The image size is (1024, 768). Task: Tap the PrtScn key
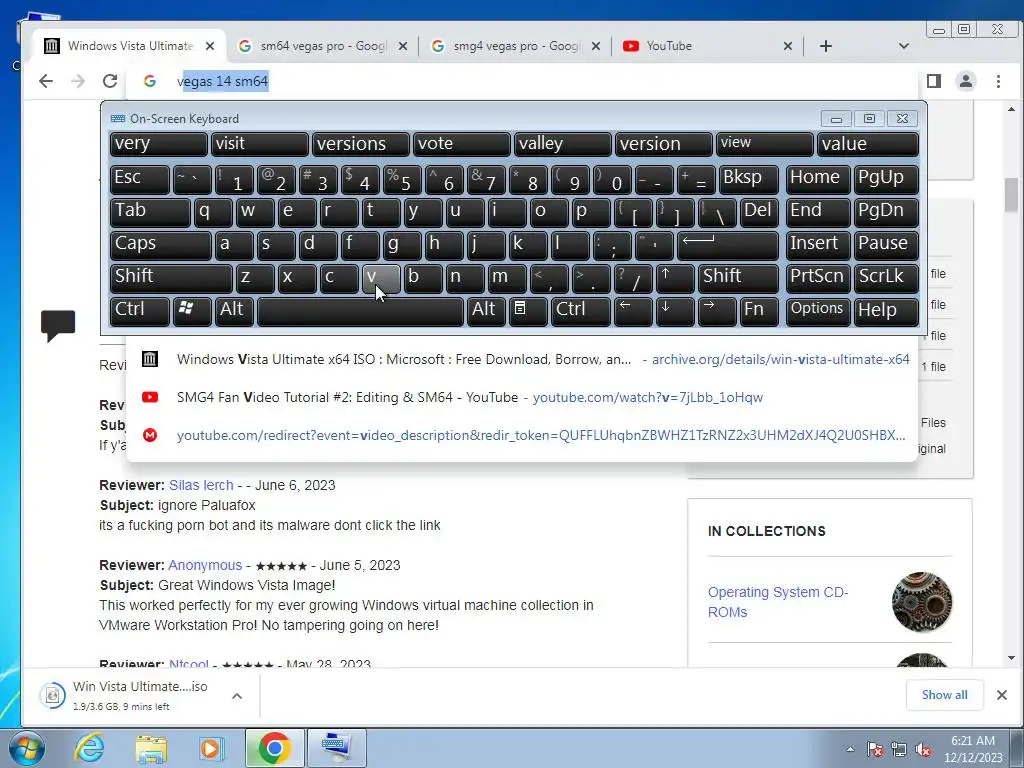pyautogui.click(x=818, y=278)
